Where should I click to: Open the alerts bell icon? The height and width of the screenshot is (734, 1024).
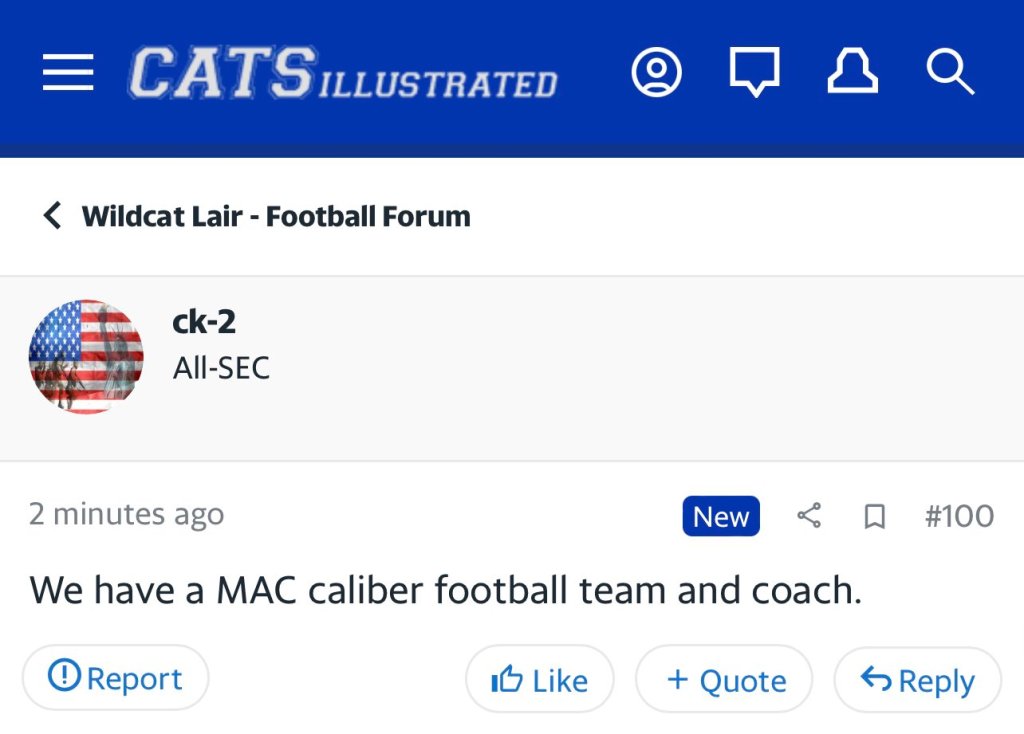[851, 73]
